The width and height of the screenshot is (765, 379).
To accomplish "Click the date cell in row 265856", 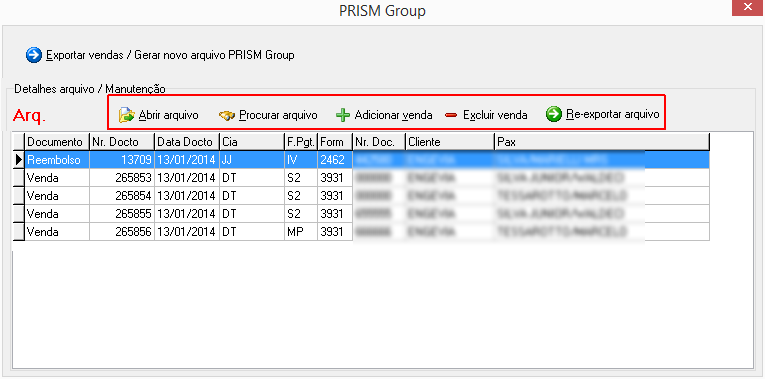I will 187,232.
